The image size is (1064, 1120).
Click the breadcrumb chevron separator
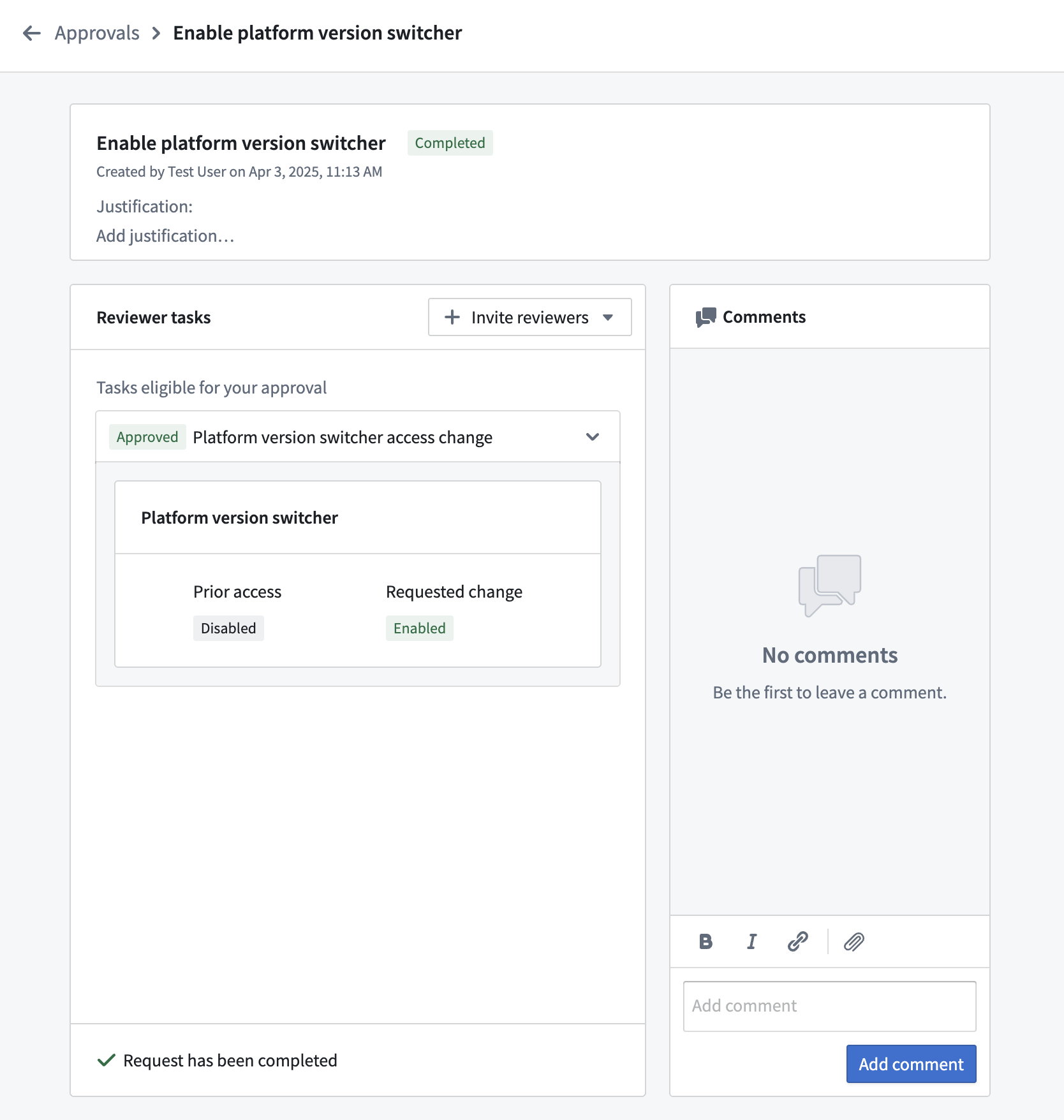[156, 33]
